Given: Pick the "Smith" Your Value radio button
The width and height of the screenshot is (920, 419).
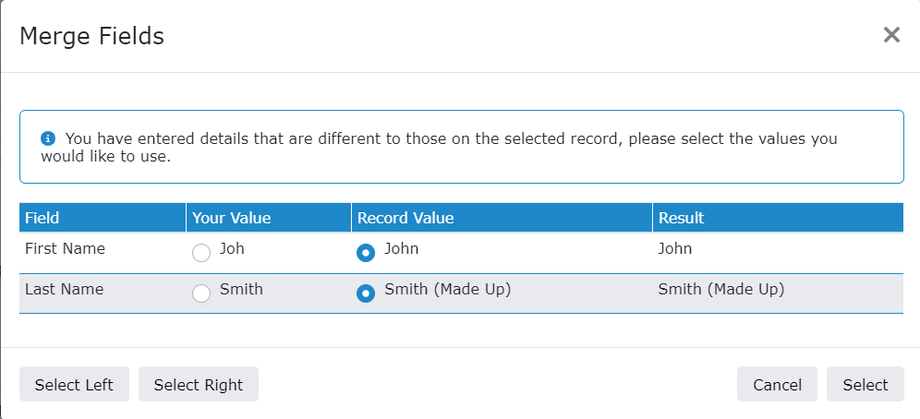Looking at the screenshot, I should pyautogui.click(x=201, y=293).
